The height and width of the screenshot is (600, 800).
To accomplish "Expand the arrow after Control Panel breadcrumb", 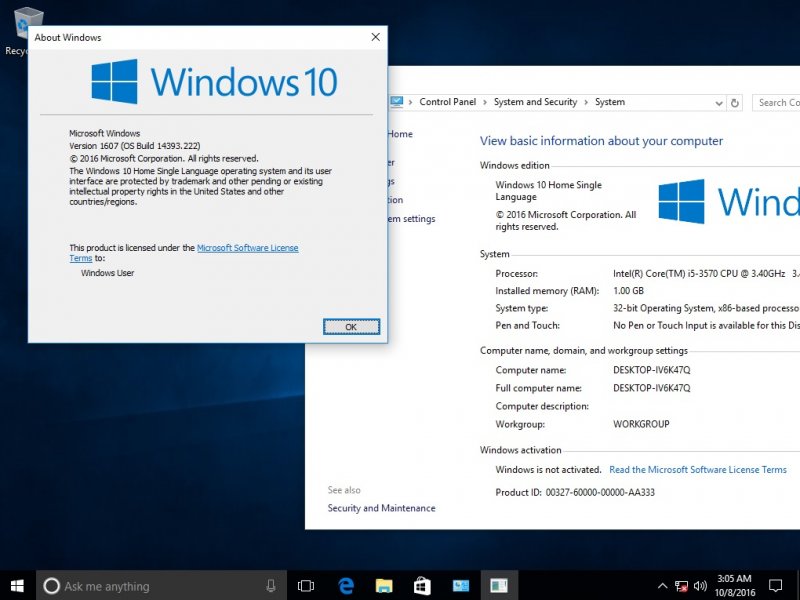I will click(485, 102).
